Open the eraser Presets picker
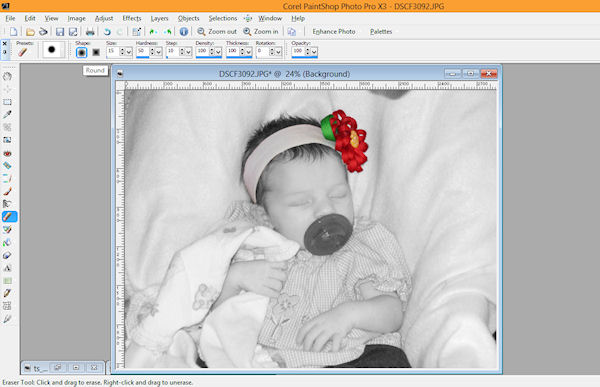Screen dimensions: 600x387 [23, 52]
